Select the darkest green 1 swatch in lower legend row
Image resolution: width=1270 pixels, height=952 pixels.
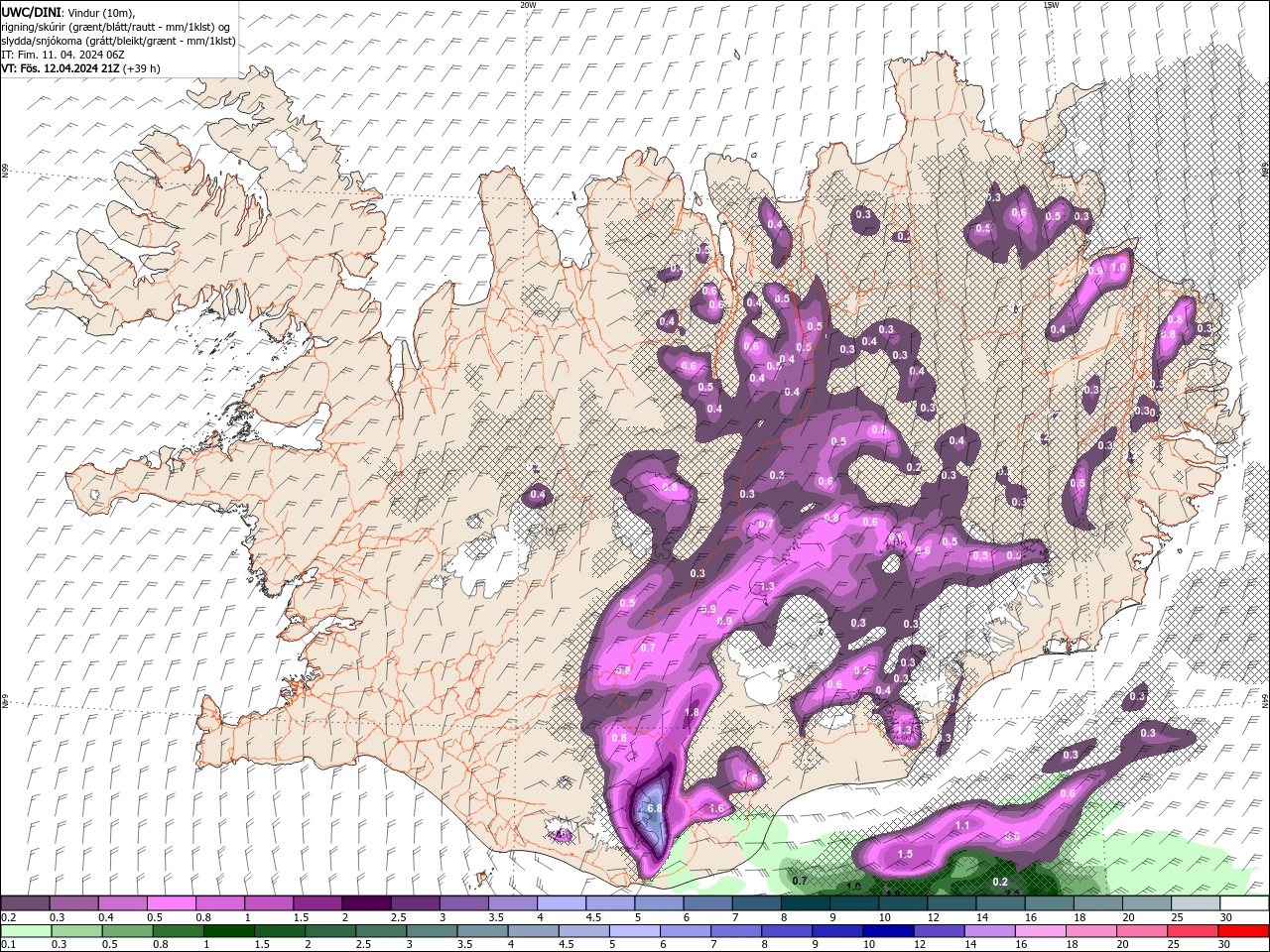[228, 931]
